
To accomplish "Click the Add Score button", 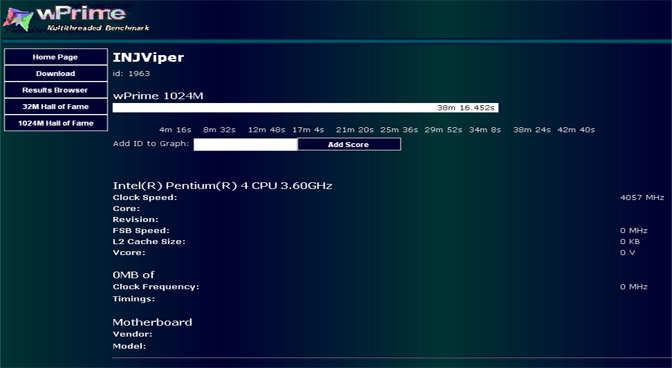I will coord(349,144).
